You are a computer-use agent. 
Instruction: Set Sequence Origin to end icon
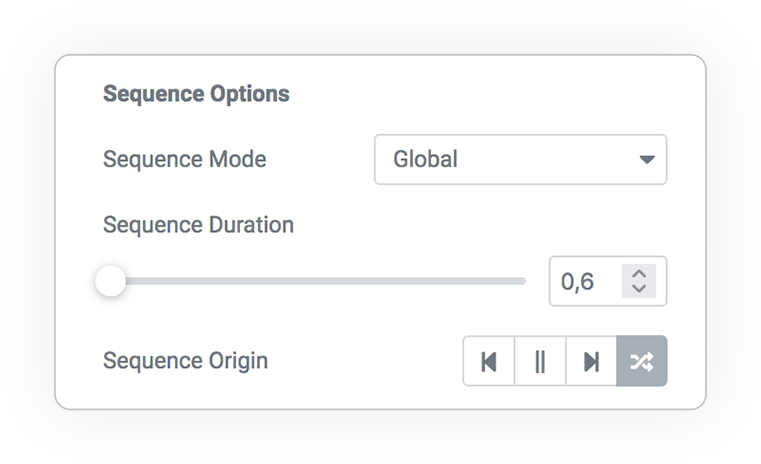coord(591,361)
